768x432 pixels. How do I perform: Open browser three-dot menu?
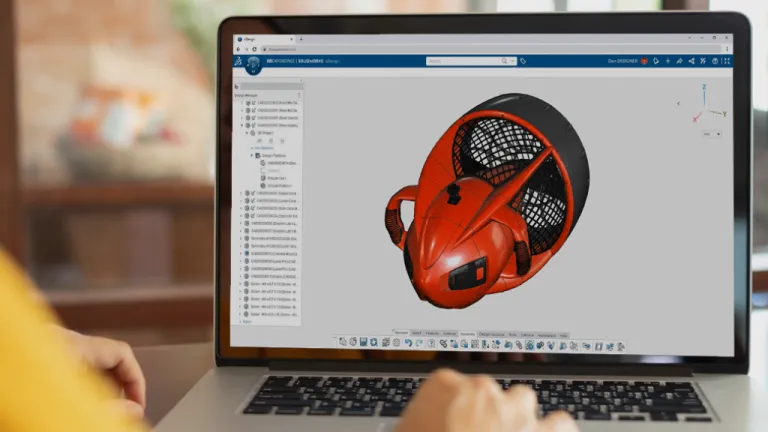727,49
